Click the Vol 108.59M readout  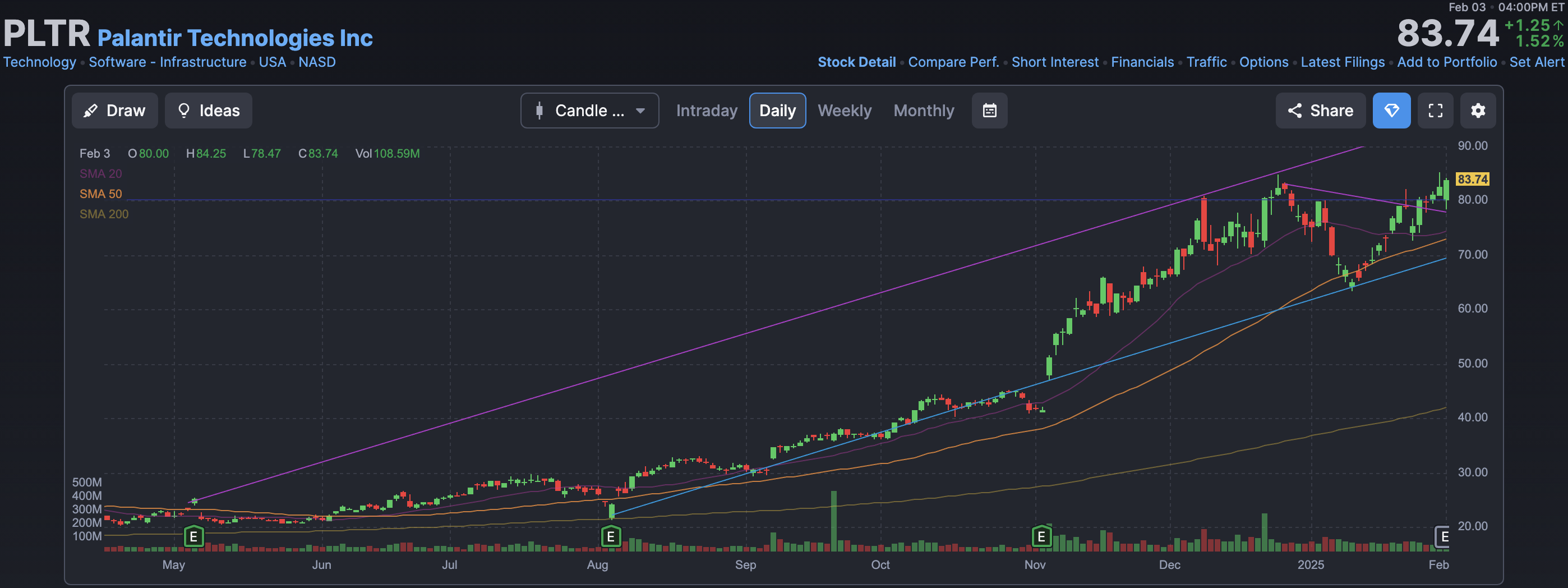click(388, 153)
